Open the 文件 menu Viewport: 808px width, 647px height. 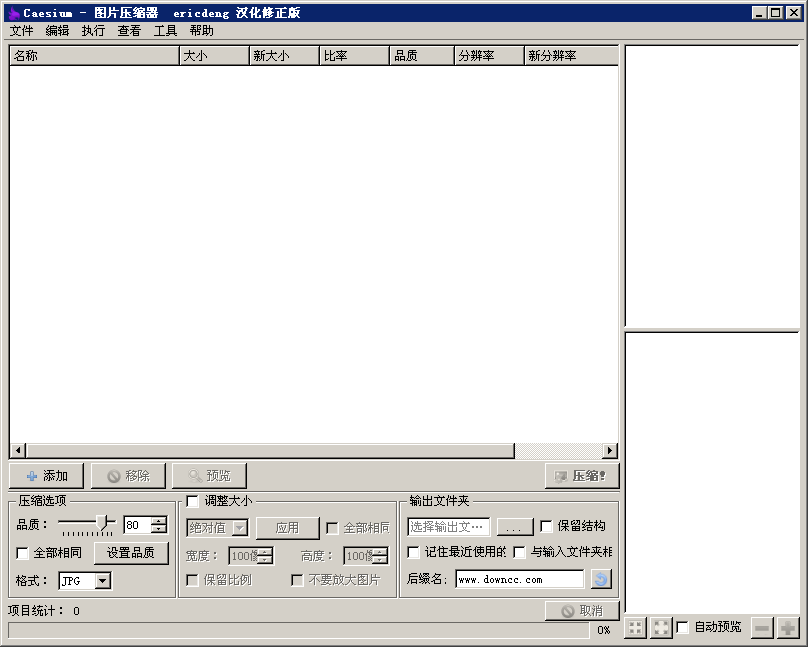(x=21, y=31)
